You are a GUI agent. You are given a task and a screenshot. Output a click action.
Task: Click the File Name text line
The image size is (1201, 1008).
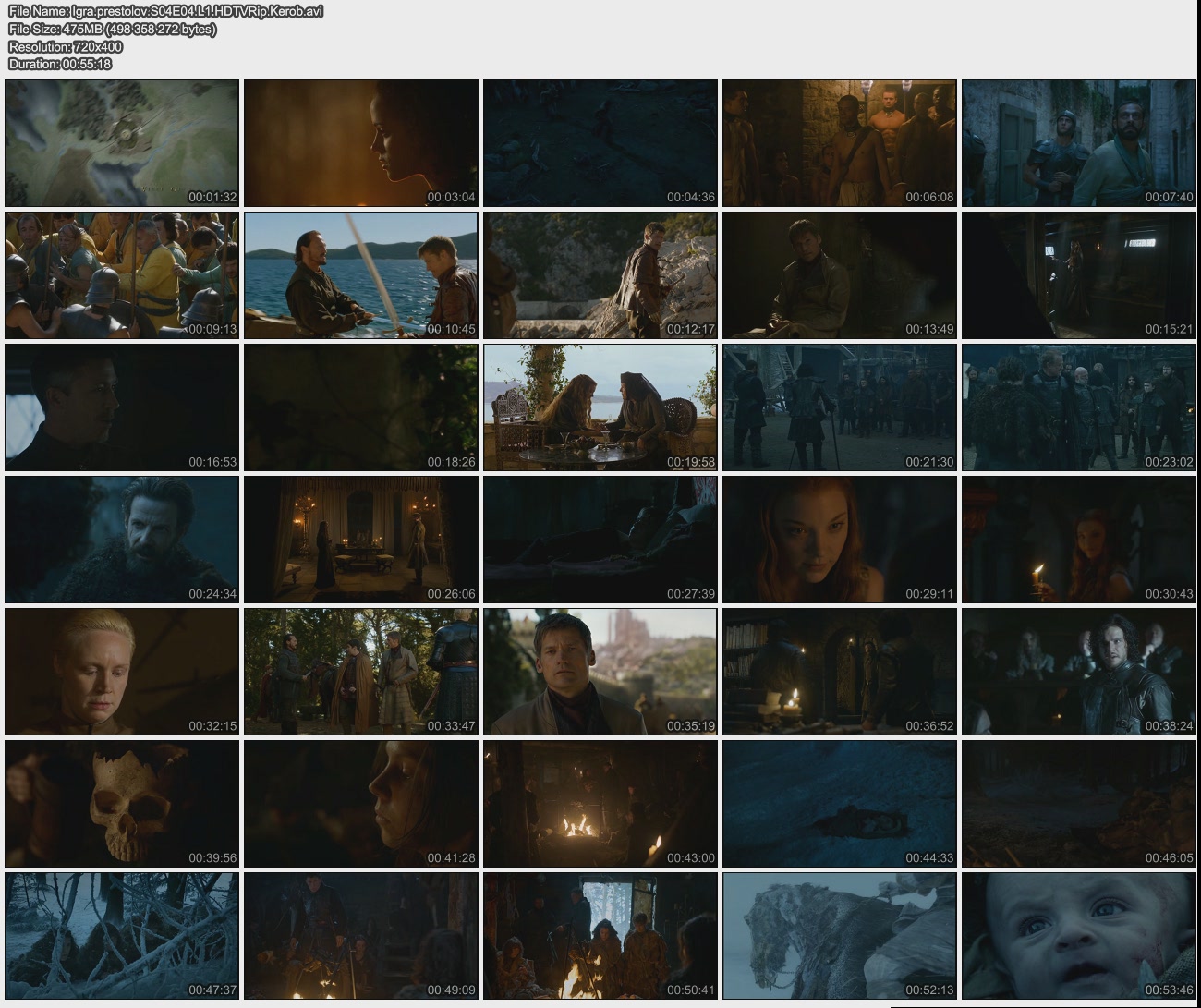[x=165, y=11]
